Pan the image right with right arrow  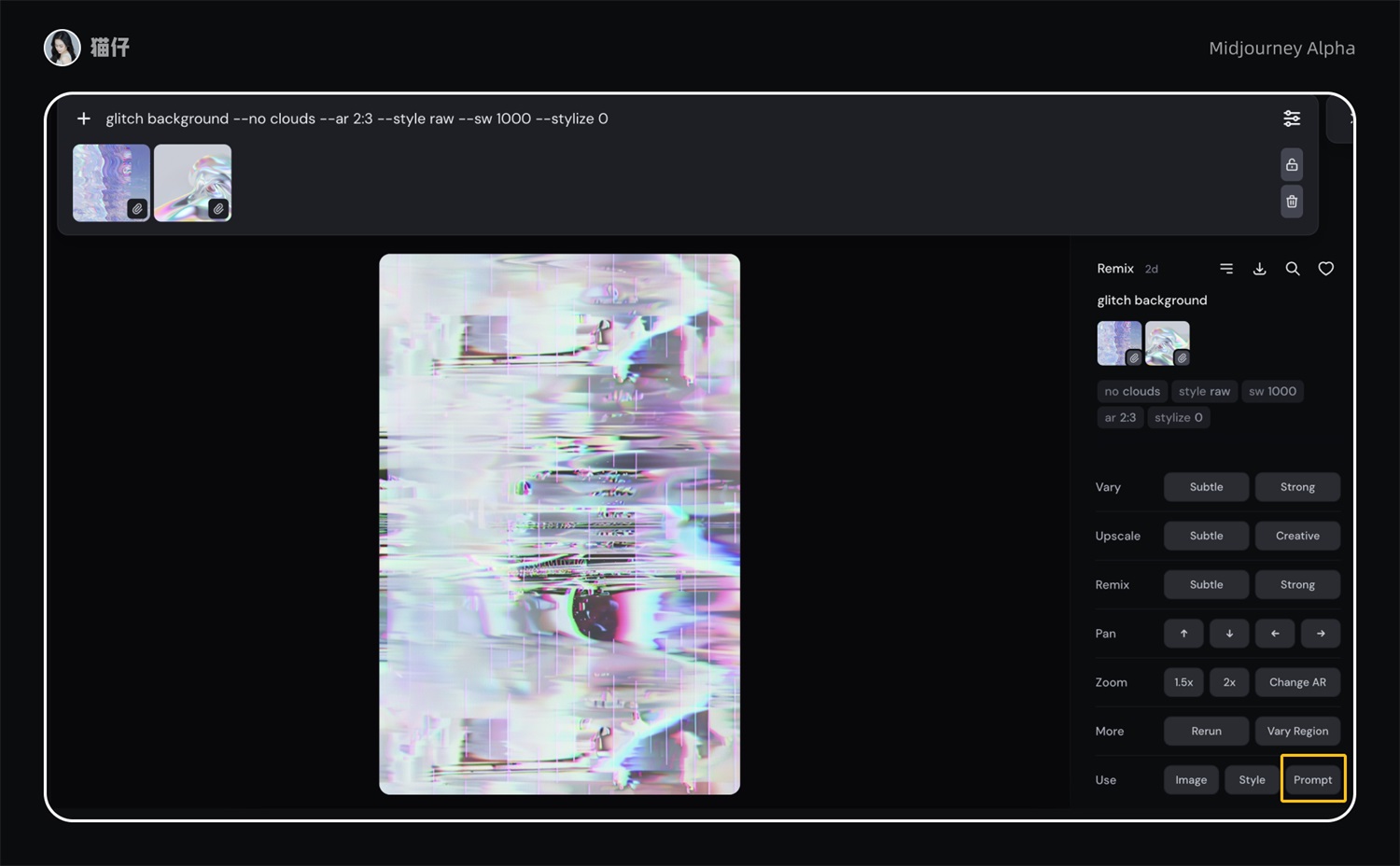click(x=1321, y=634)
